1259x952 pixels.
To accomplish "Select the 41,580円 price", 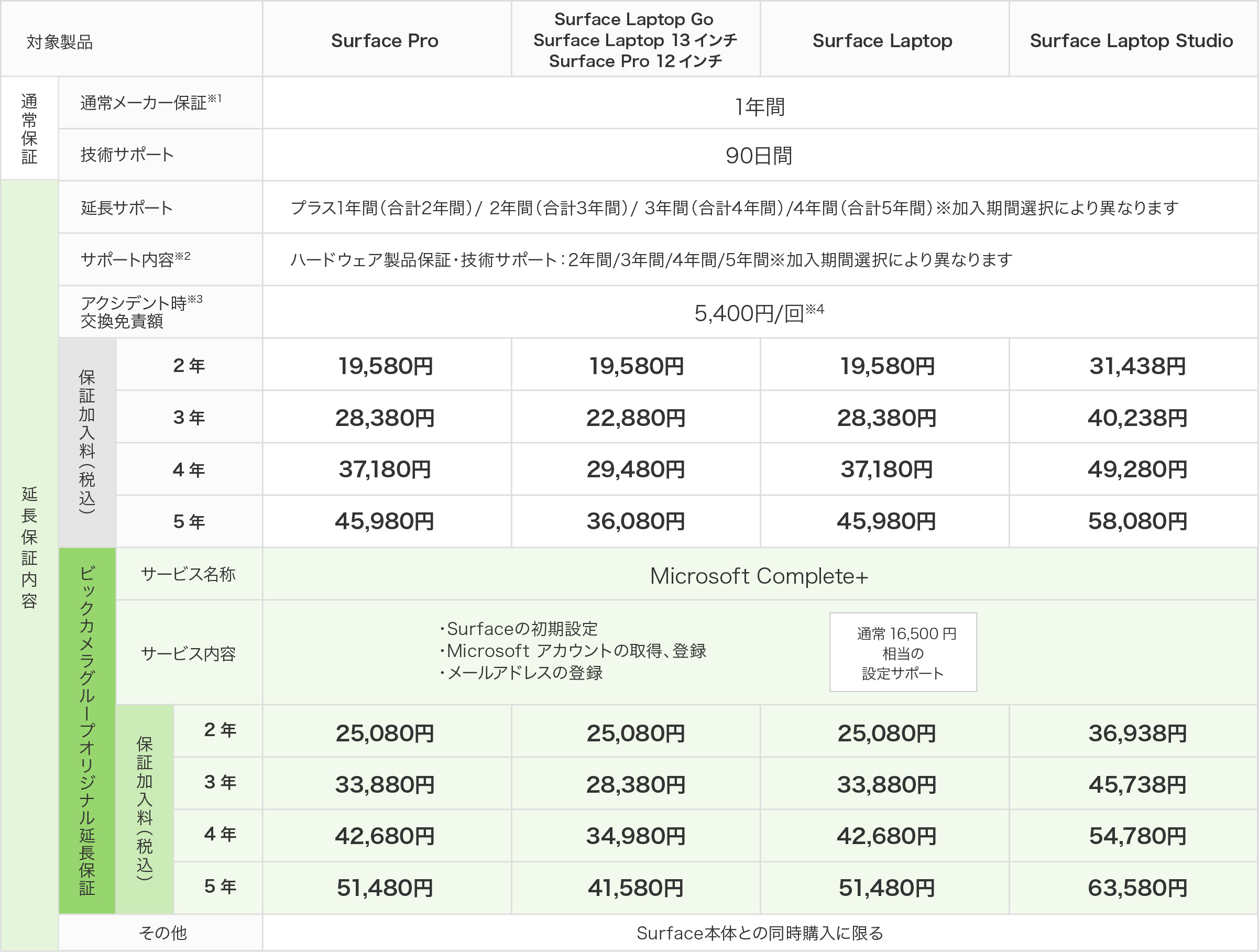I will click(636, 888).
